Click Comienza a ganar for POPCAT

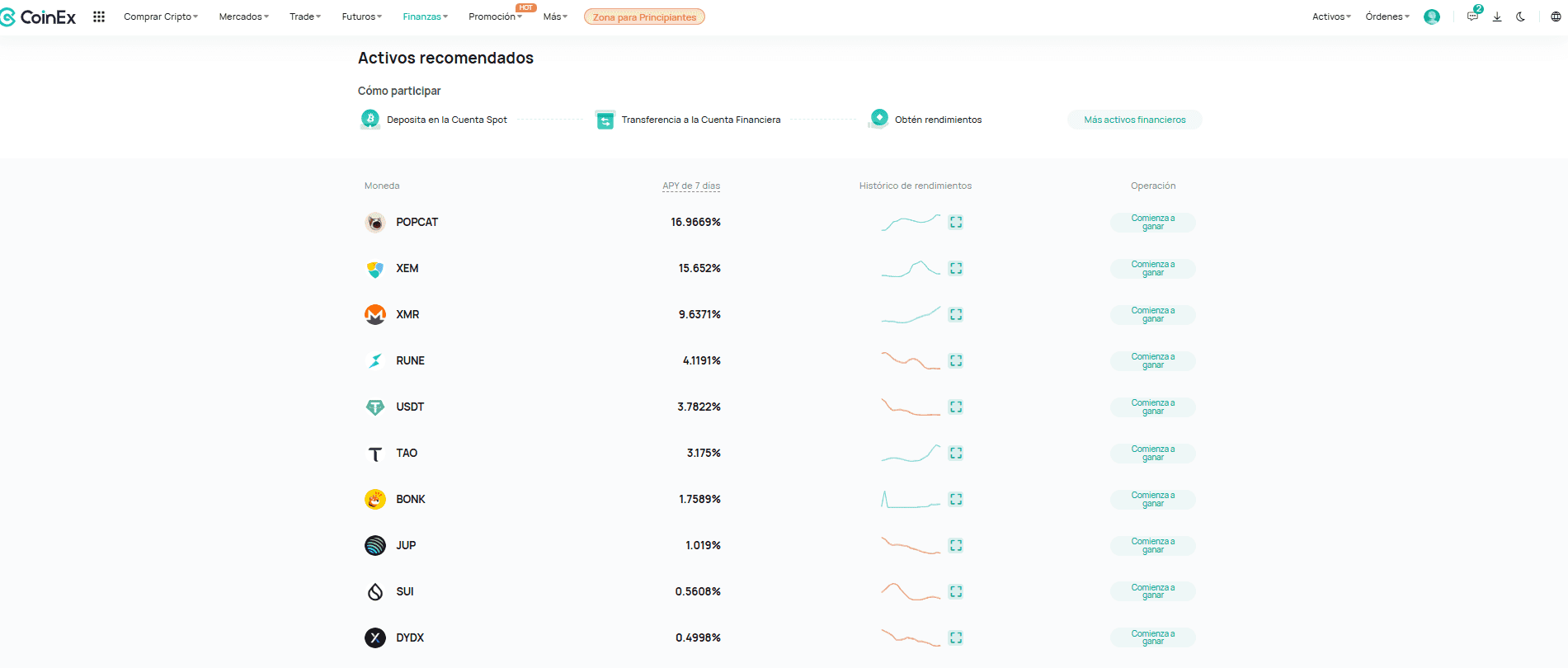coord(1153,222)
